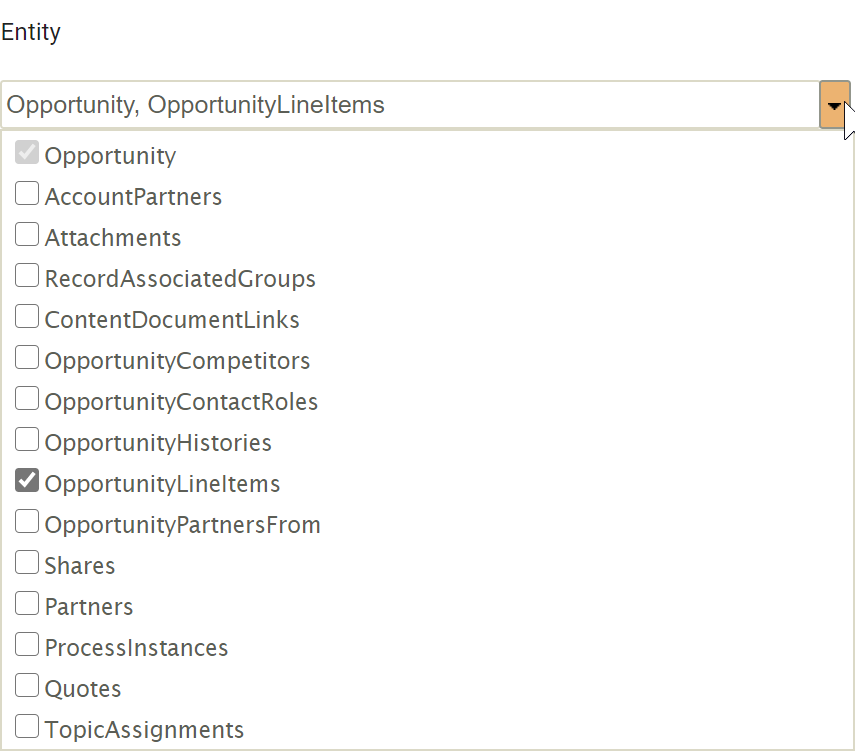Screen dimensions: 855x751
Task: Enable the Attachments checkbox
Action: tap(27, 235)
